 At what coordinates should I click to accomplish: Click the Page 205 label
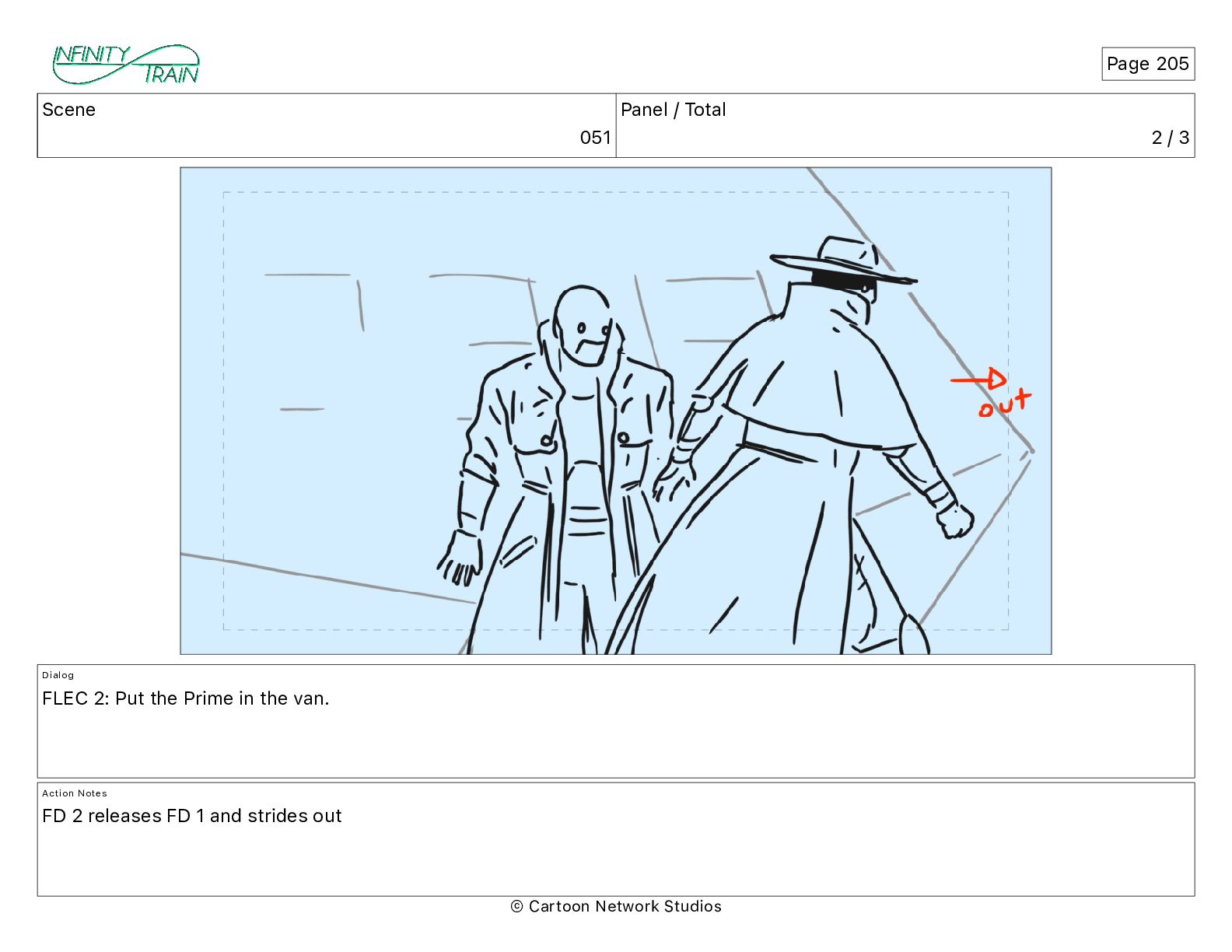(1147, 64)
